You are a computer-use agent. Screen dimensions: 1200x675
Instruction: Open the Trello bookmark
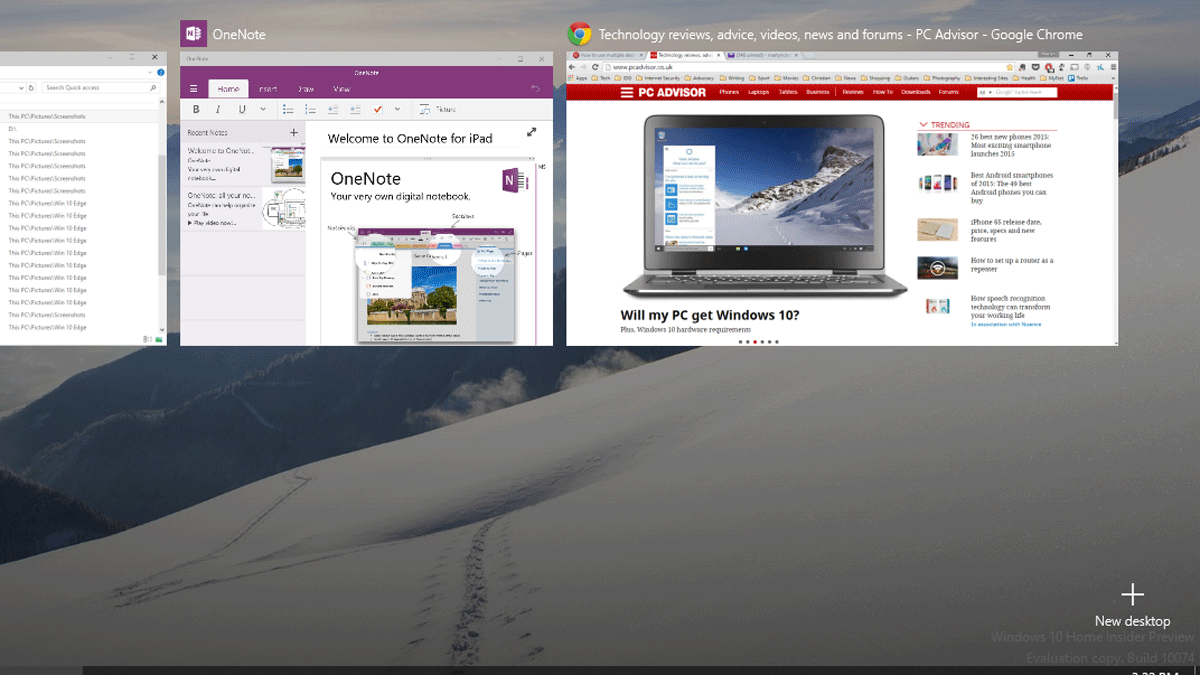(x=1080, y=77)
